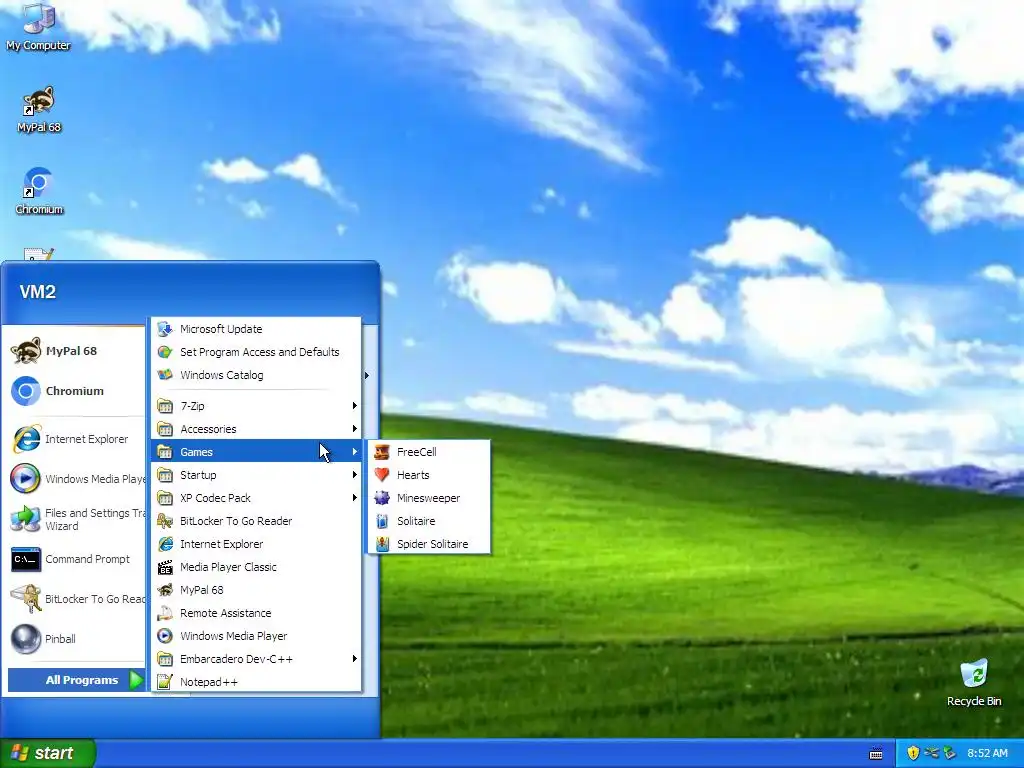Open pinned Chromium in Start menu
The height and width of the screenshot is (768, 1024).
(x=76, y=391)
